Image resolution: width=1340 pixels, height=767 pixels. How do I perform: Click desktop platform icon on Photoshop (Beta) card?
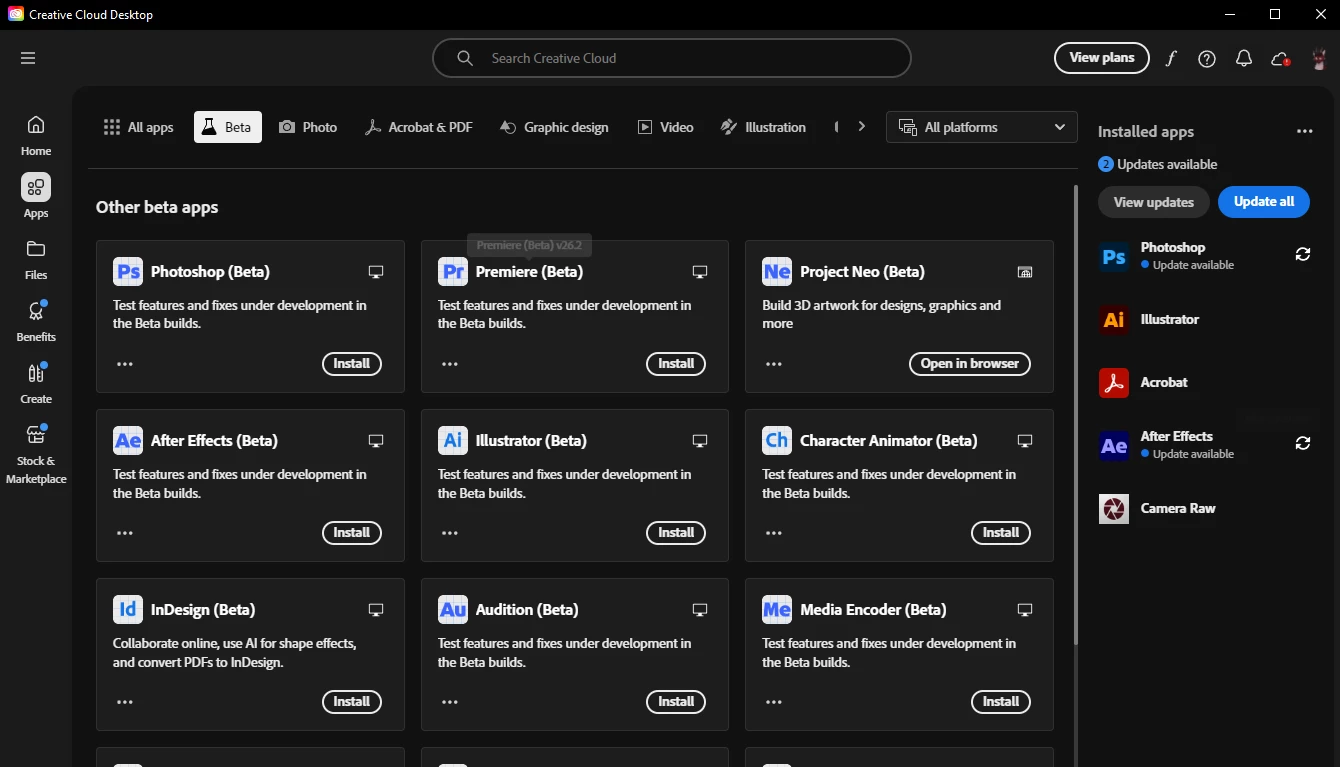(x=376, y=272)
